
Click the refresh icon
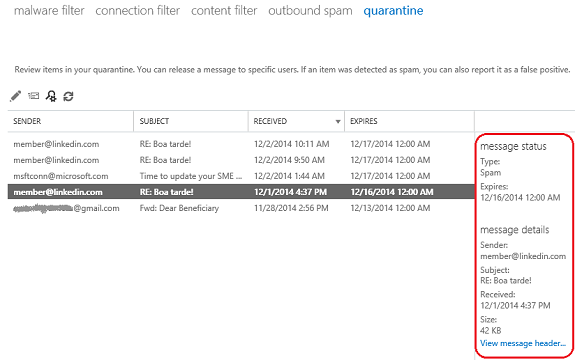pyautogui.click(x=68, y=96)
